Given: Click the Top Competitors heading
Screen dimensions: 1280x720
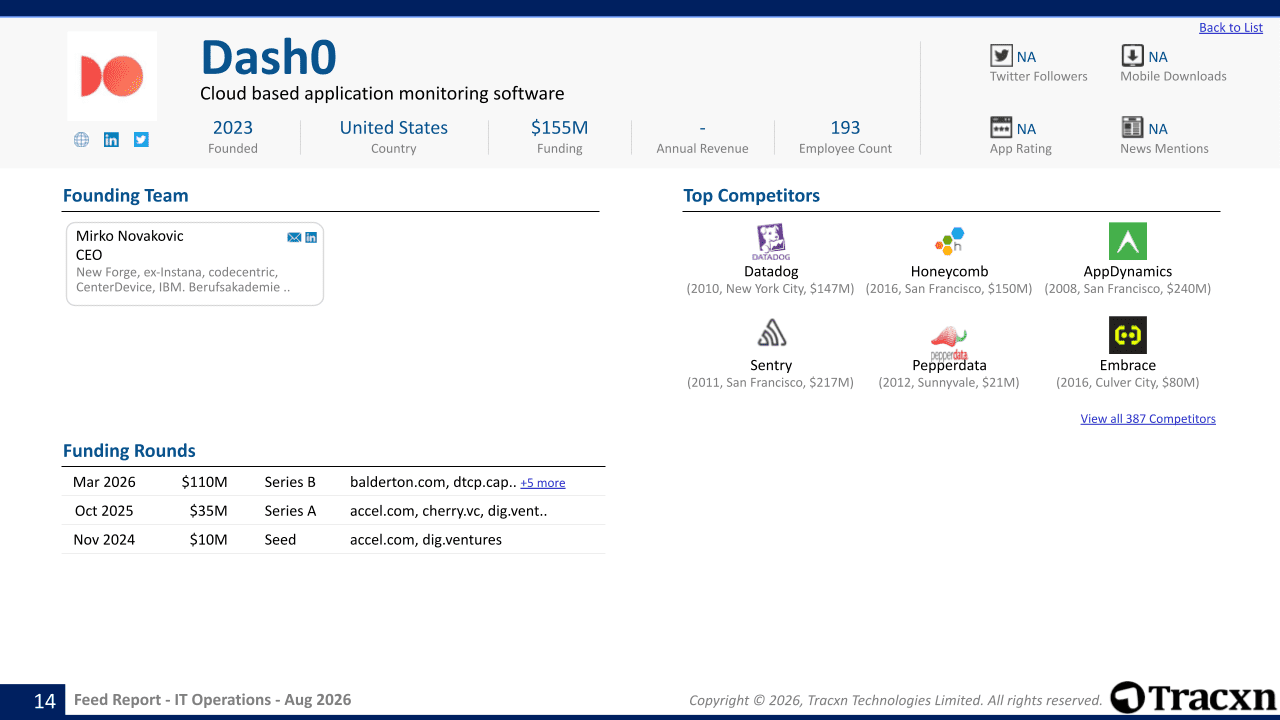Looking at the screenshot, I should coord(752,196).
